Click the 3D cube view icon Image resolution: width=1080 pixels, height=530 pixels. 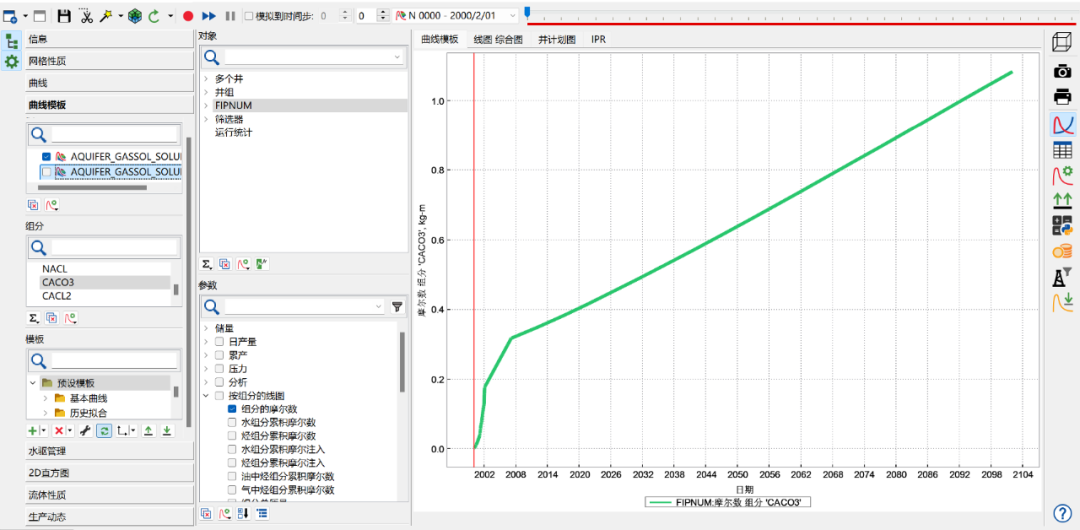pyautogui.click(x=1062, y=43)
